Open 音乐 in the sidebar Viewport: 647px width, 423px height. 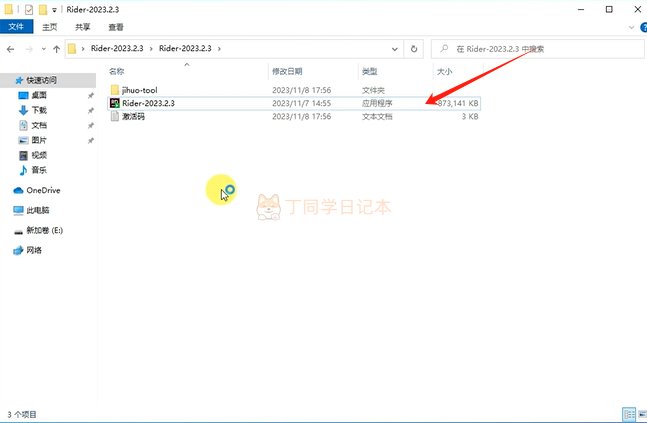(x=39, y=170)
